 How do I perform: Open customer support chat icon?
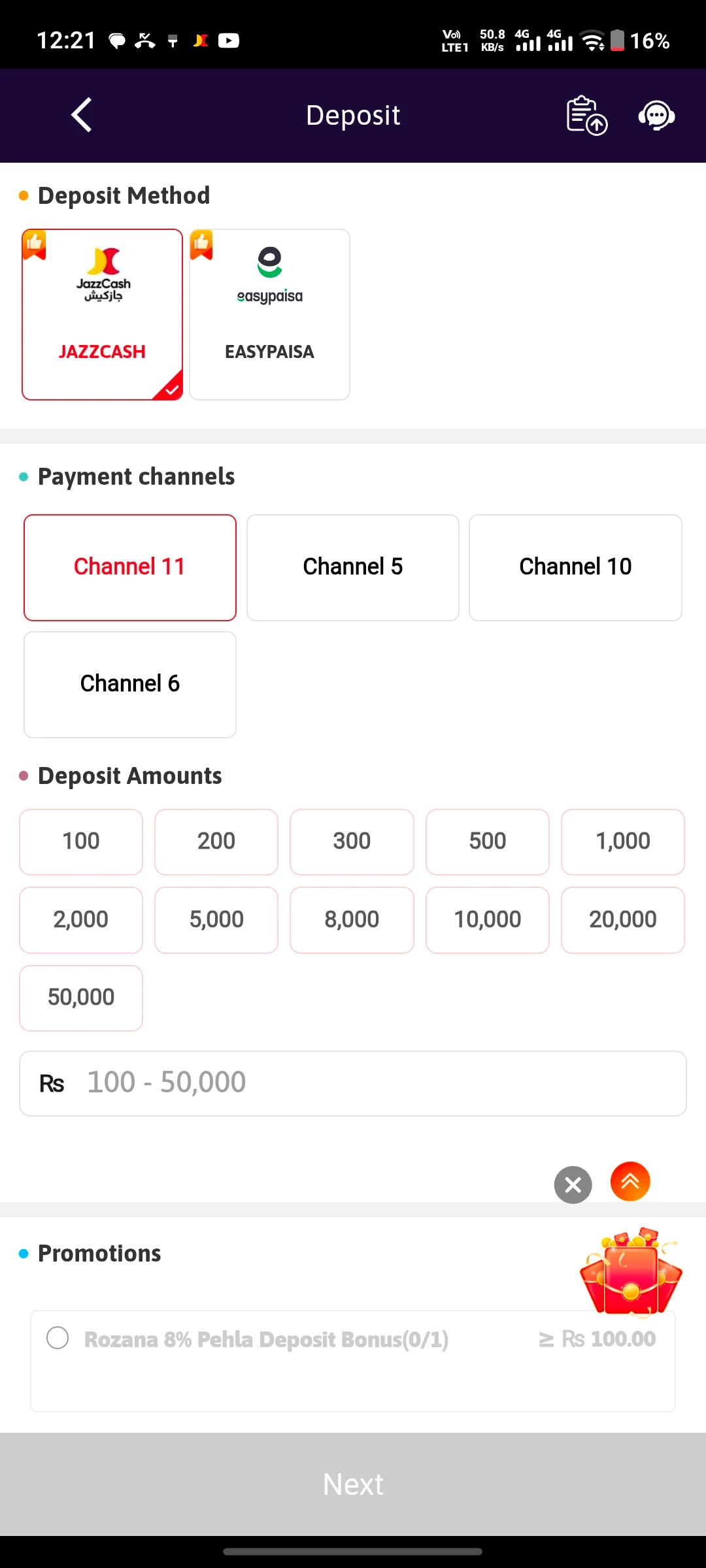(x=656, y=116)
